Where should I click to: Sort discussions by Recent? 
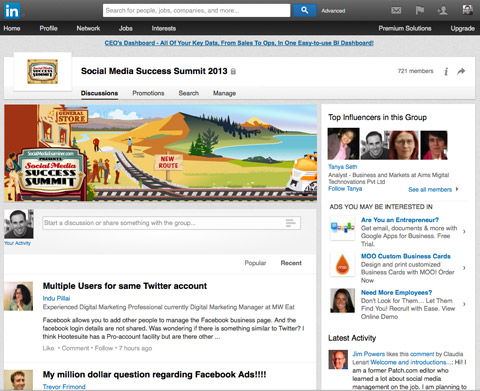(x=291, y=263)
